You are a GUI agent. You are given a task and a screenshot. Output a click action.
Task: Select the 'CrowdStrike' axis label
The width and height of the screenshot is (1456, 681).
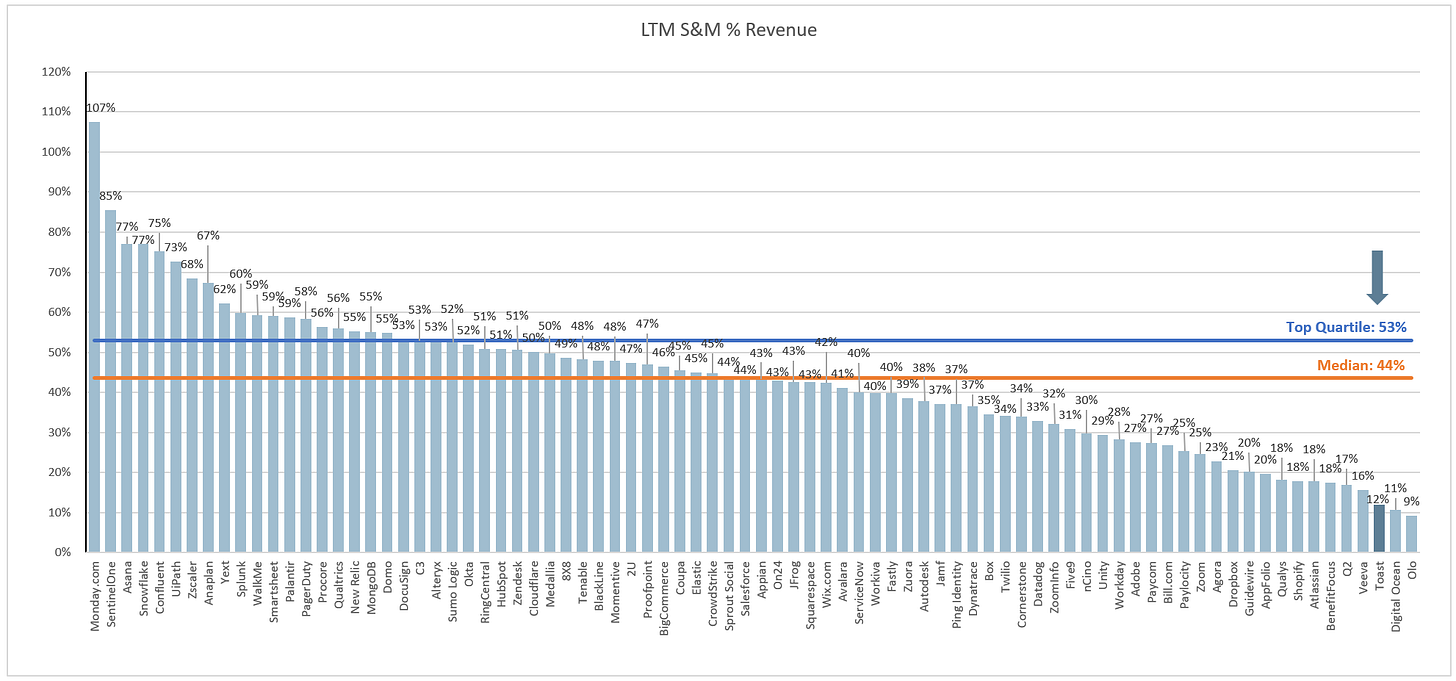713,591
